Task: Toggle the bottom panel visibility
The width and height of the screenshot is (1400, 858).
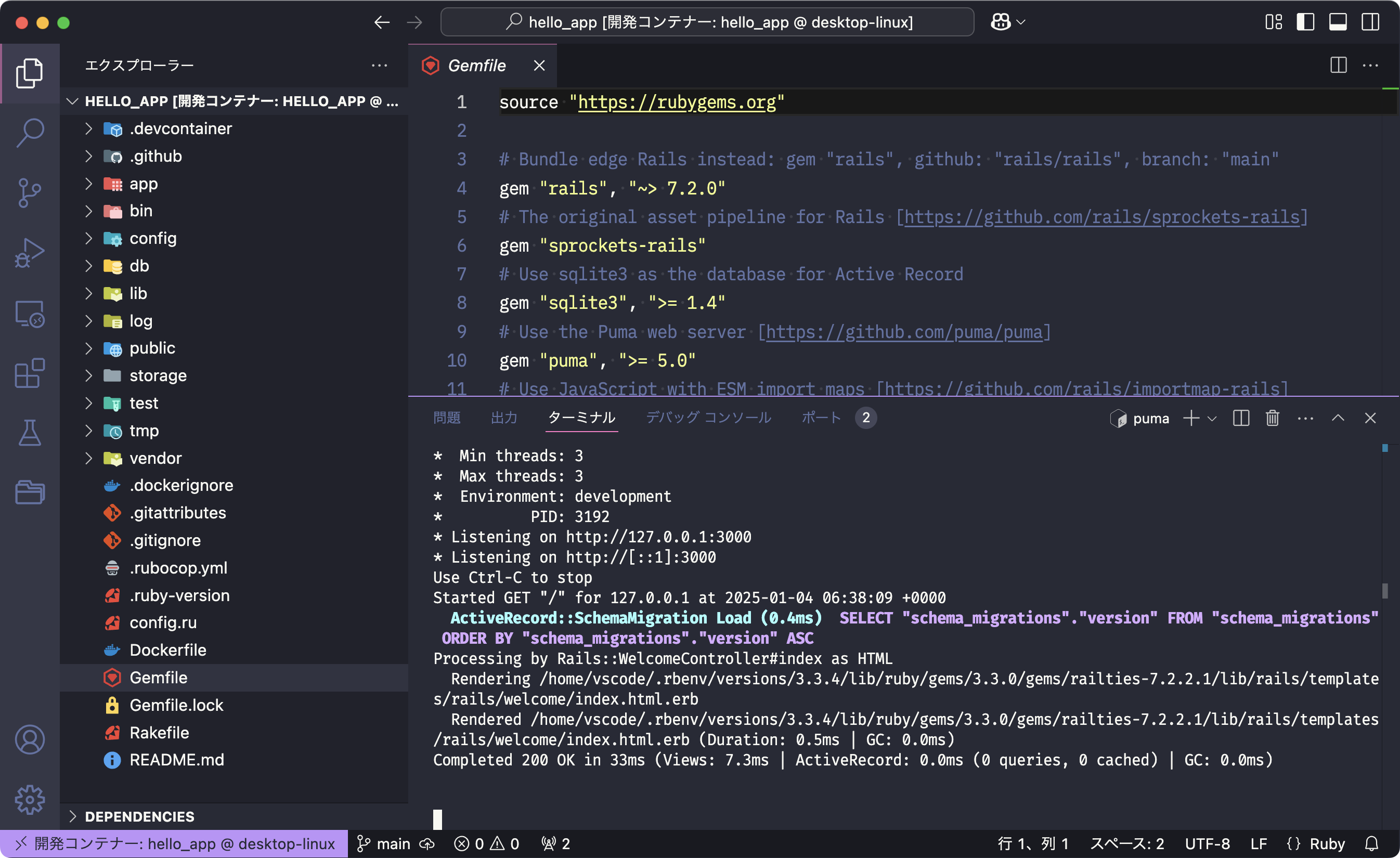Action: point(1338,22)
